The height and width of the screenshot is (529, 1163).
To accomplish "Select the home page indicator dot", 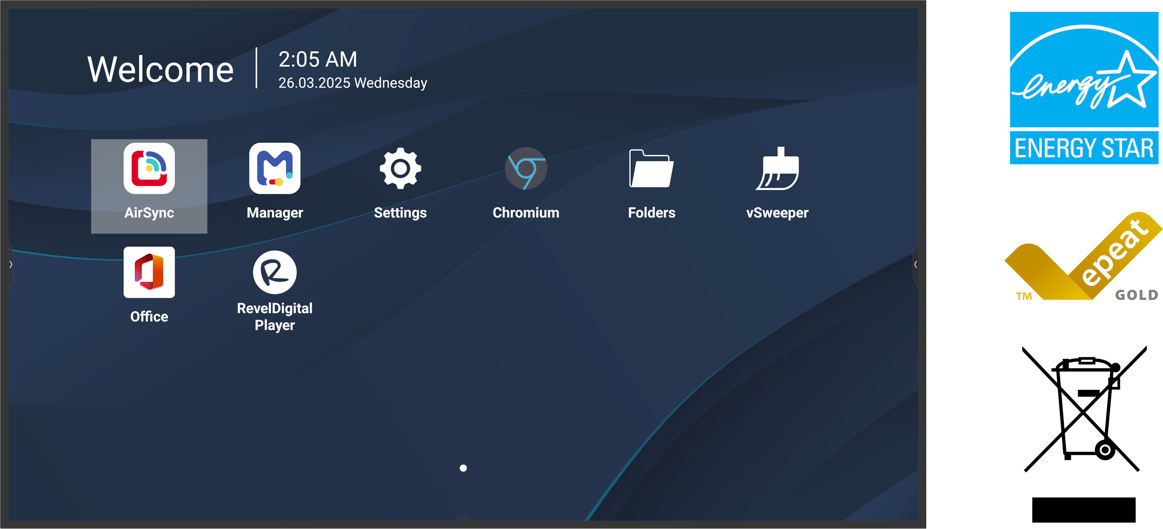I will [x=463, y=468].
